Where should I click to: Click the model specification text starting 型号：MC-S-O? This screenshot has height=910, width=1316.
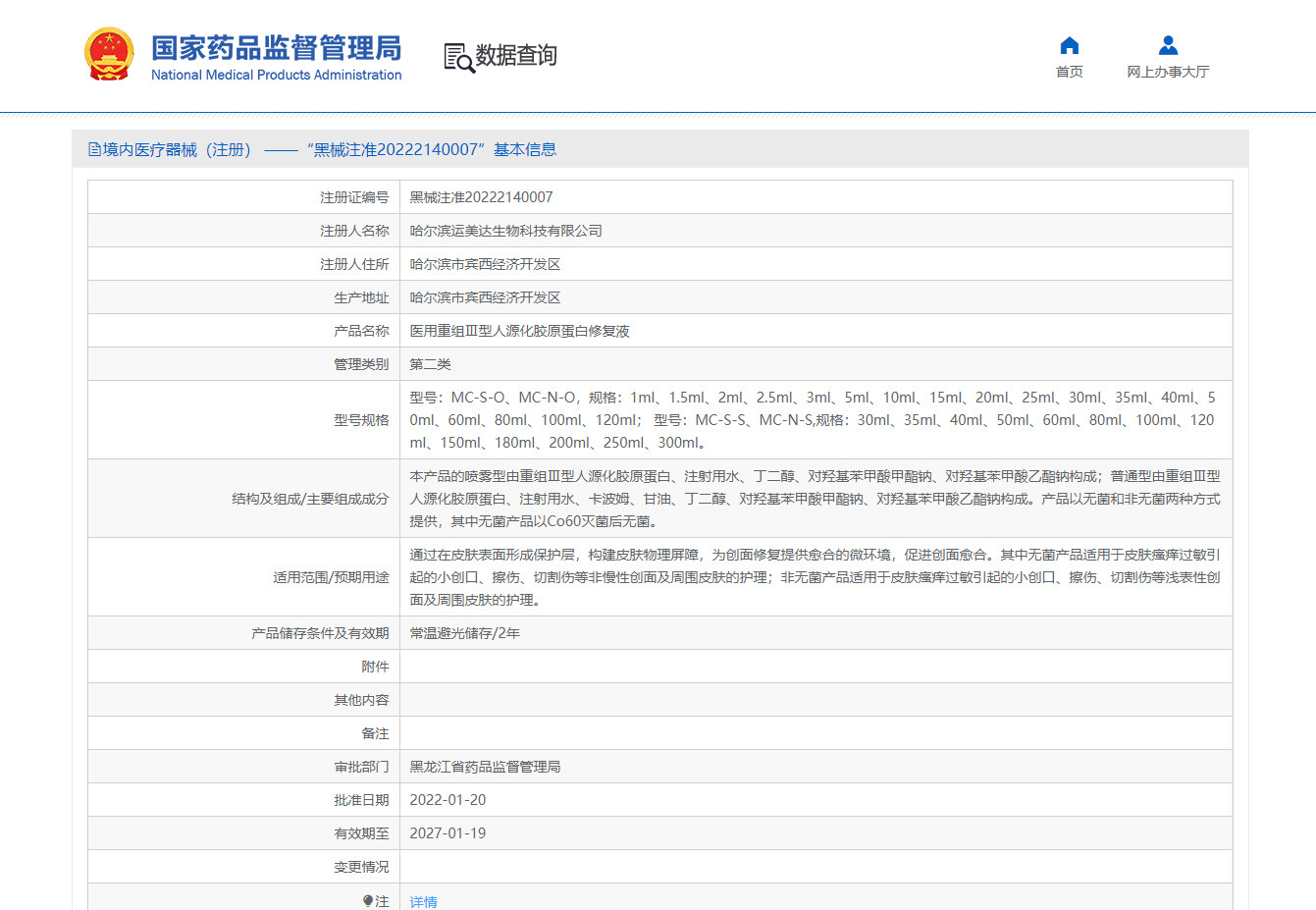tap(813, 420)
